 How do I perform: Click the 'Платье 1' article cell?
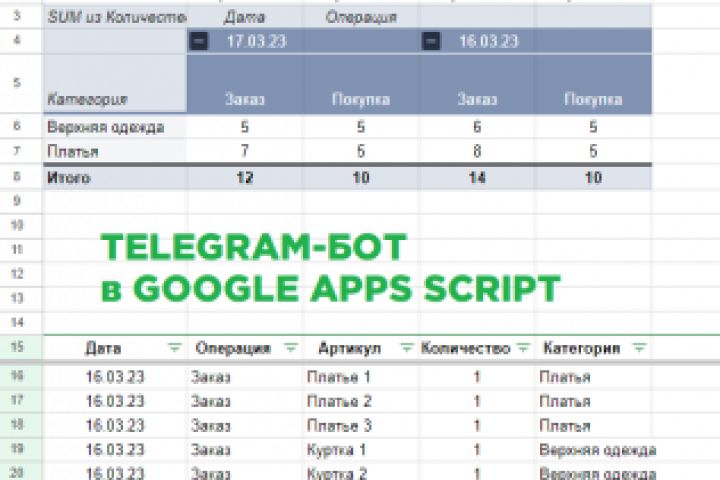pyautogui.click(x=361, y=377)
